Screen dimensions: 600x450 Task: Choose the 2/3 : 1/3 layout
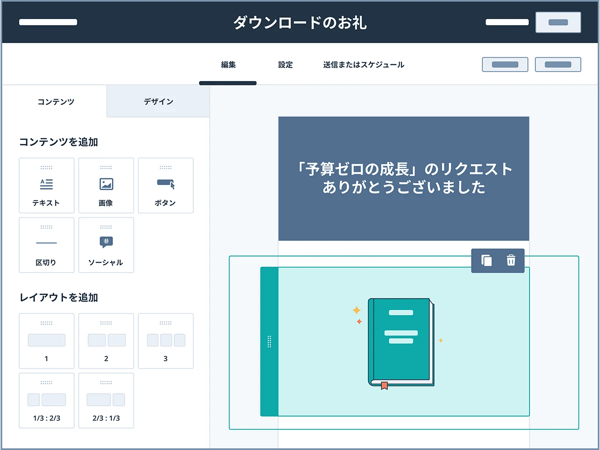click(x=106, y=401)
